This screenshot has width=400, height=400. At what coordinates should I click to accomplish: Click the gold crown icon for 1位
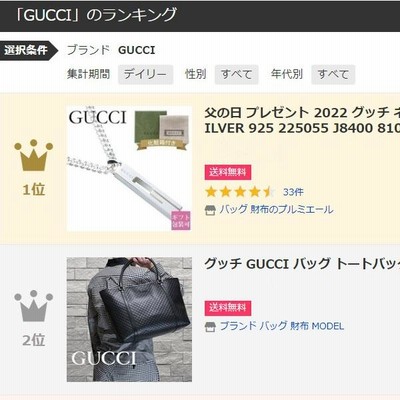[33, 155]
